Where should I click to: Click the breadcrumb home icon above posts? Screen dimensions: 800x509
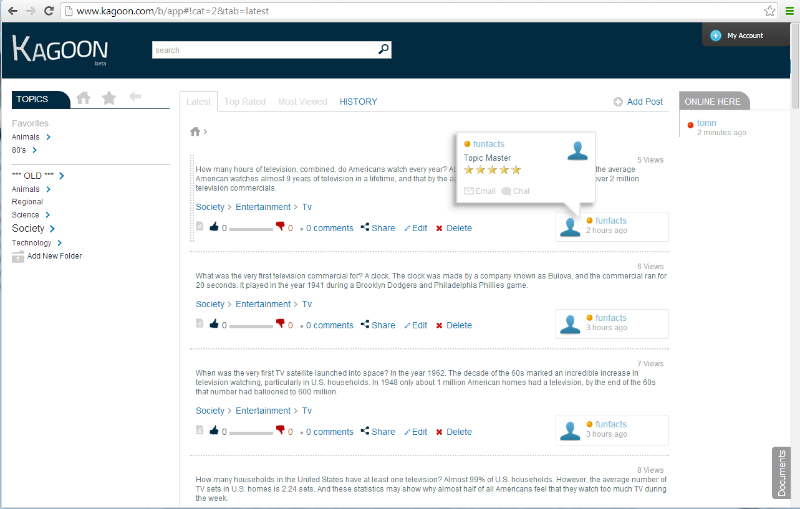pyautogui.click(x=196, y=131)
